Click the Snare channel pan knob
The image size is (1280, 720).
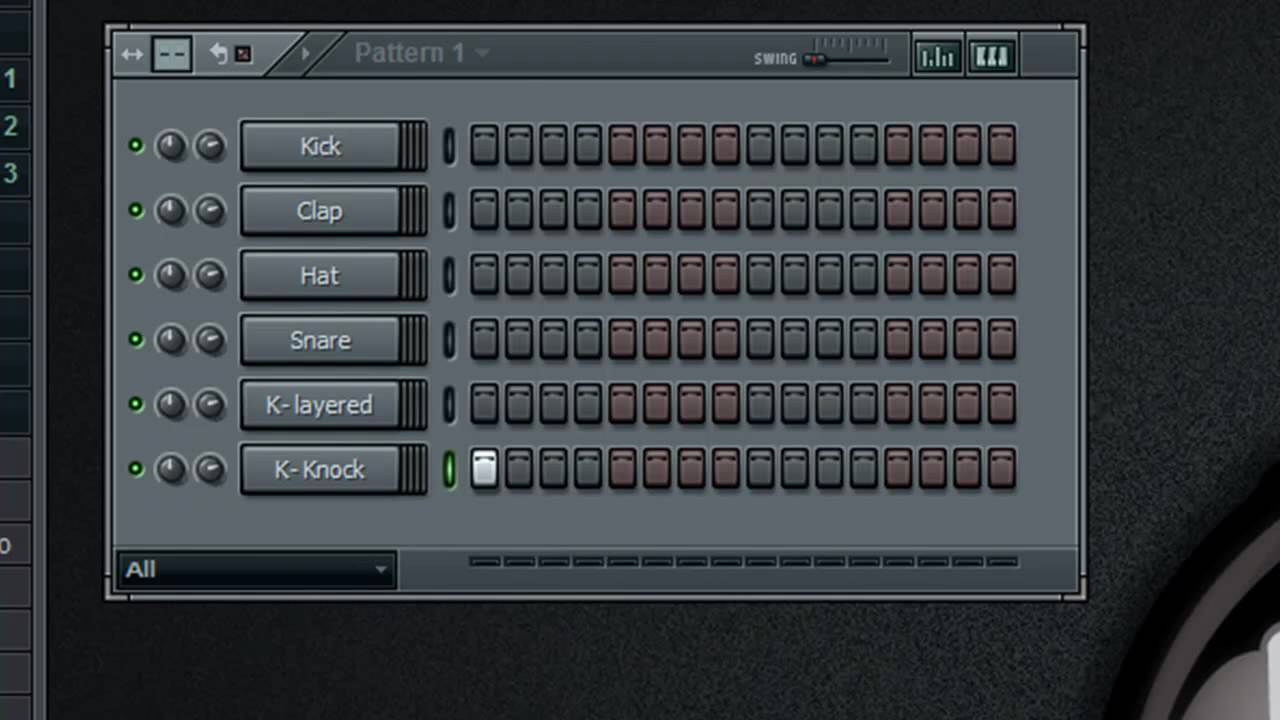click(x=171, y=340)
